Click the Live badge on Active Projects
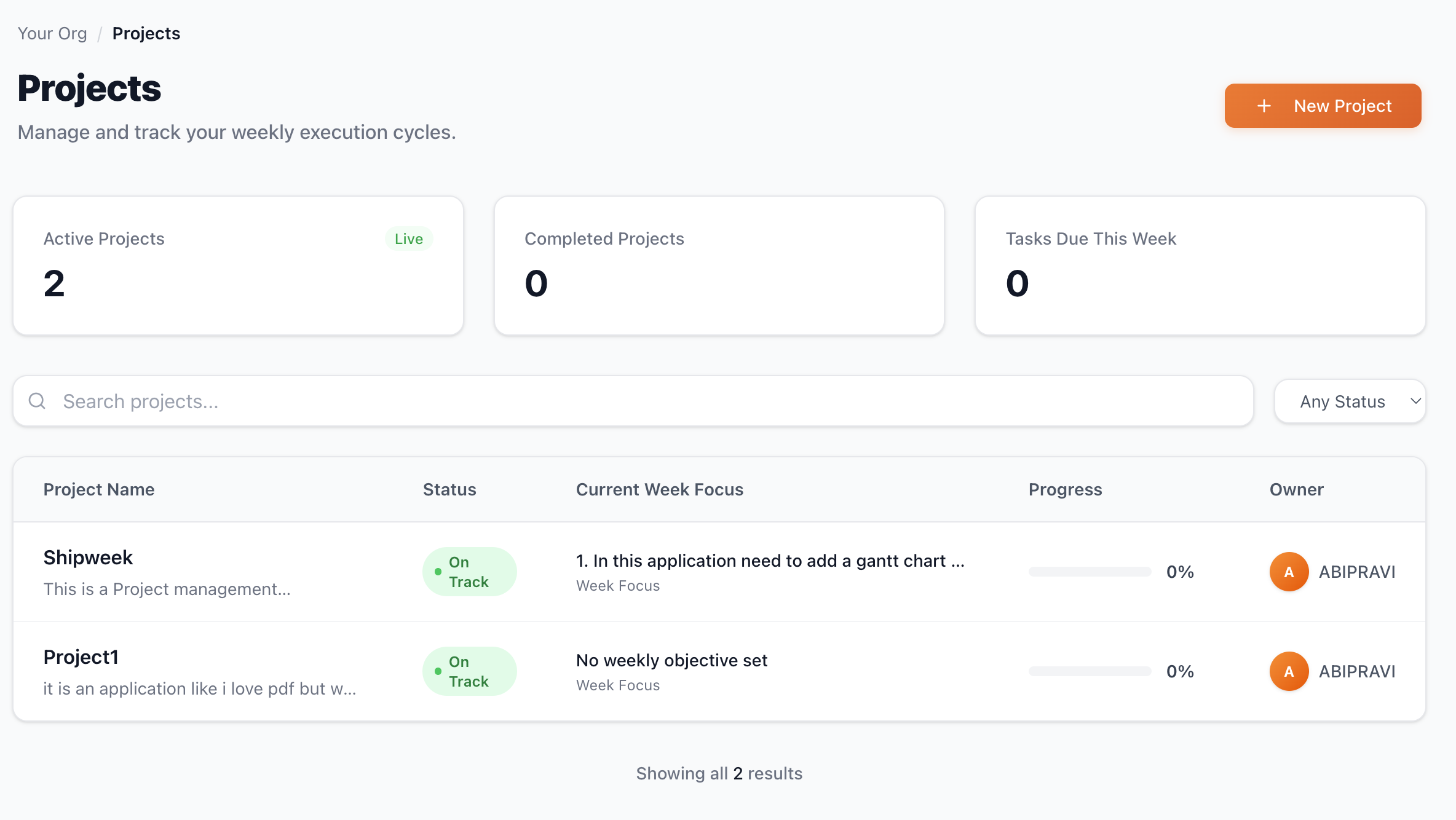The height and width of the screenshot is (820, 1456). pos(408,239)
